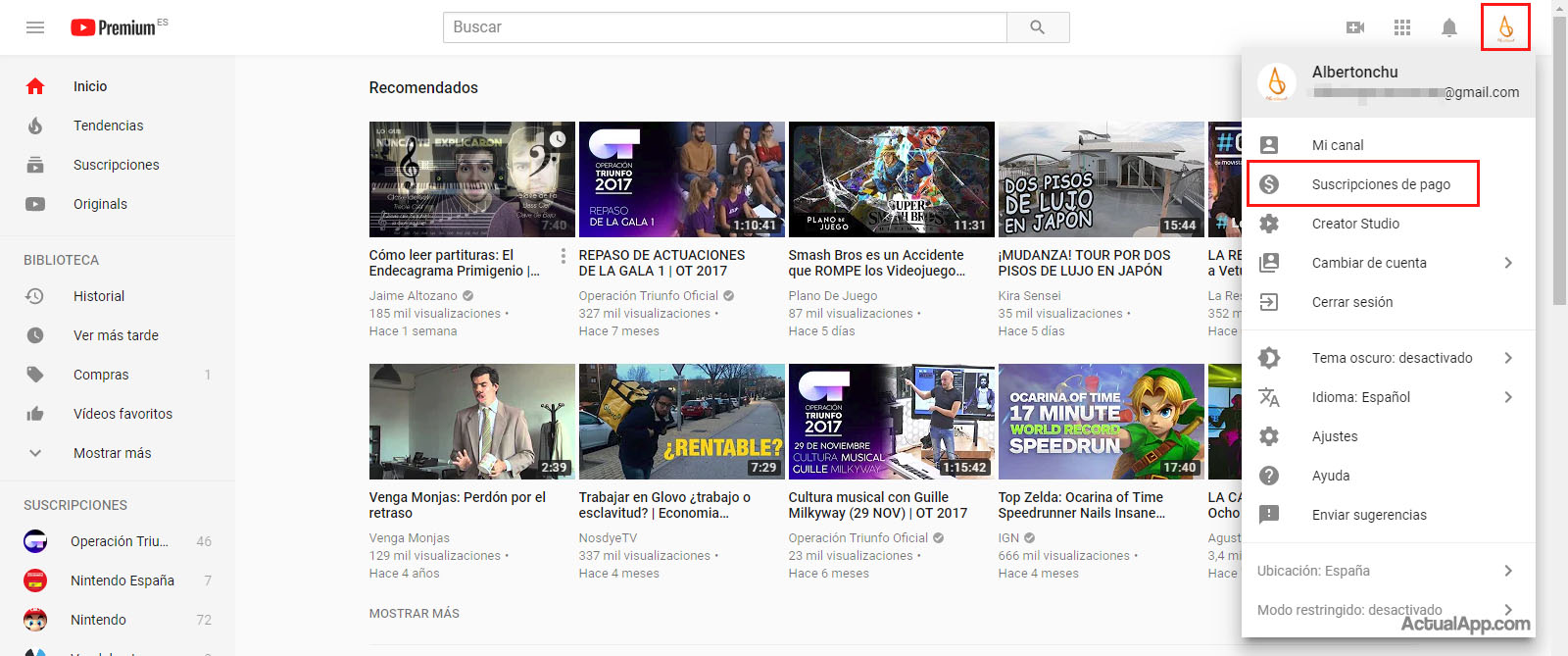Click Mi canal in account menu
Screen dimensions: 1568x656
(1389, 145)
